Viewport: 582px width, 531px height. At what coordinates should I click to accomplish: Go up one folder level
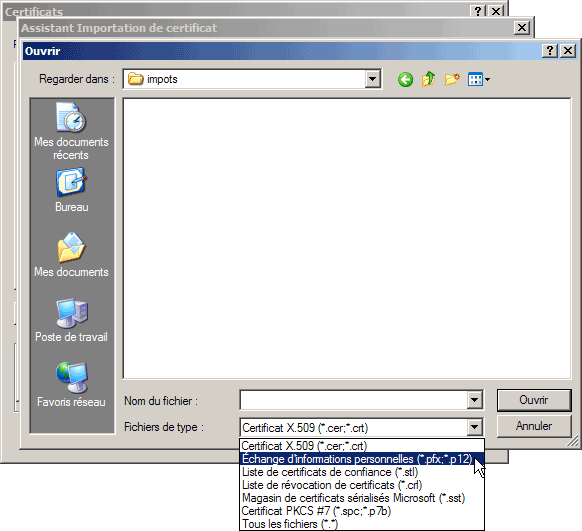(x=428, y=79)
